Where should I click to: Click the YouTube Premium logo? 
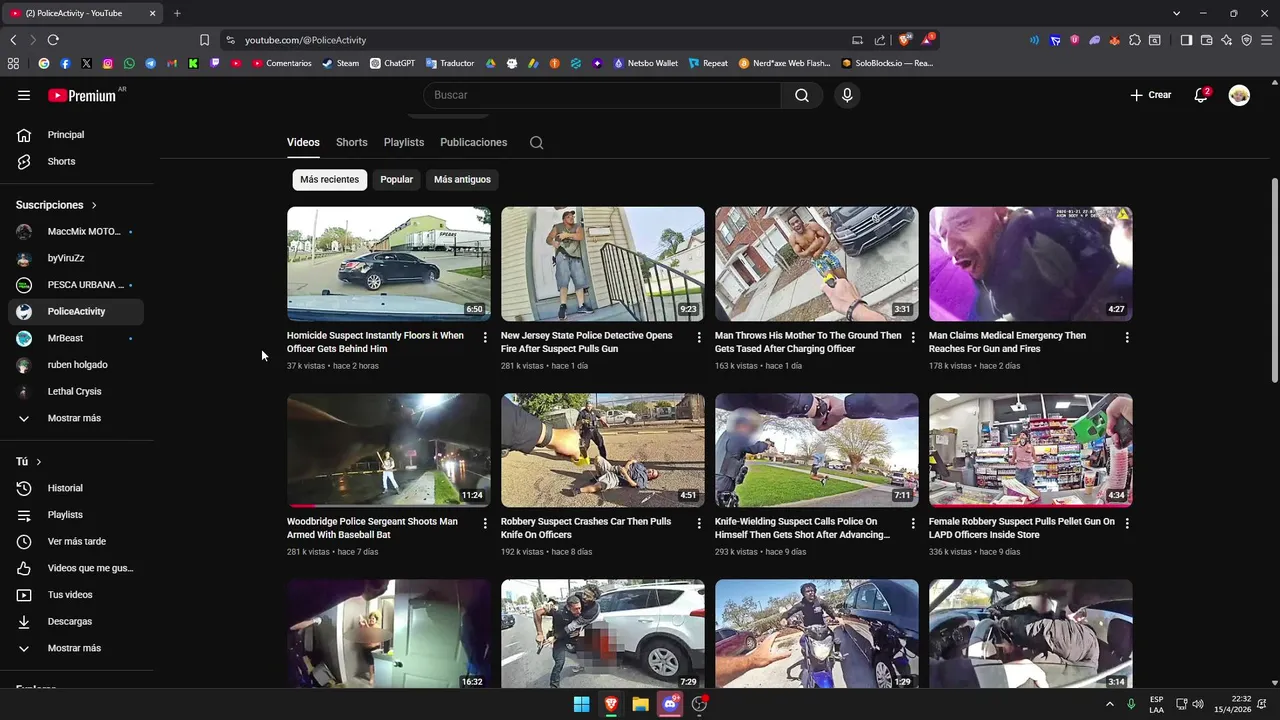click(83, 95)
